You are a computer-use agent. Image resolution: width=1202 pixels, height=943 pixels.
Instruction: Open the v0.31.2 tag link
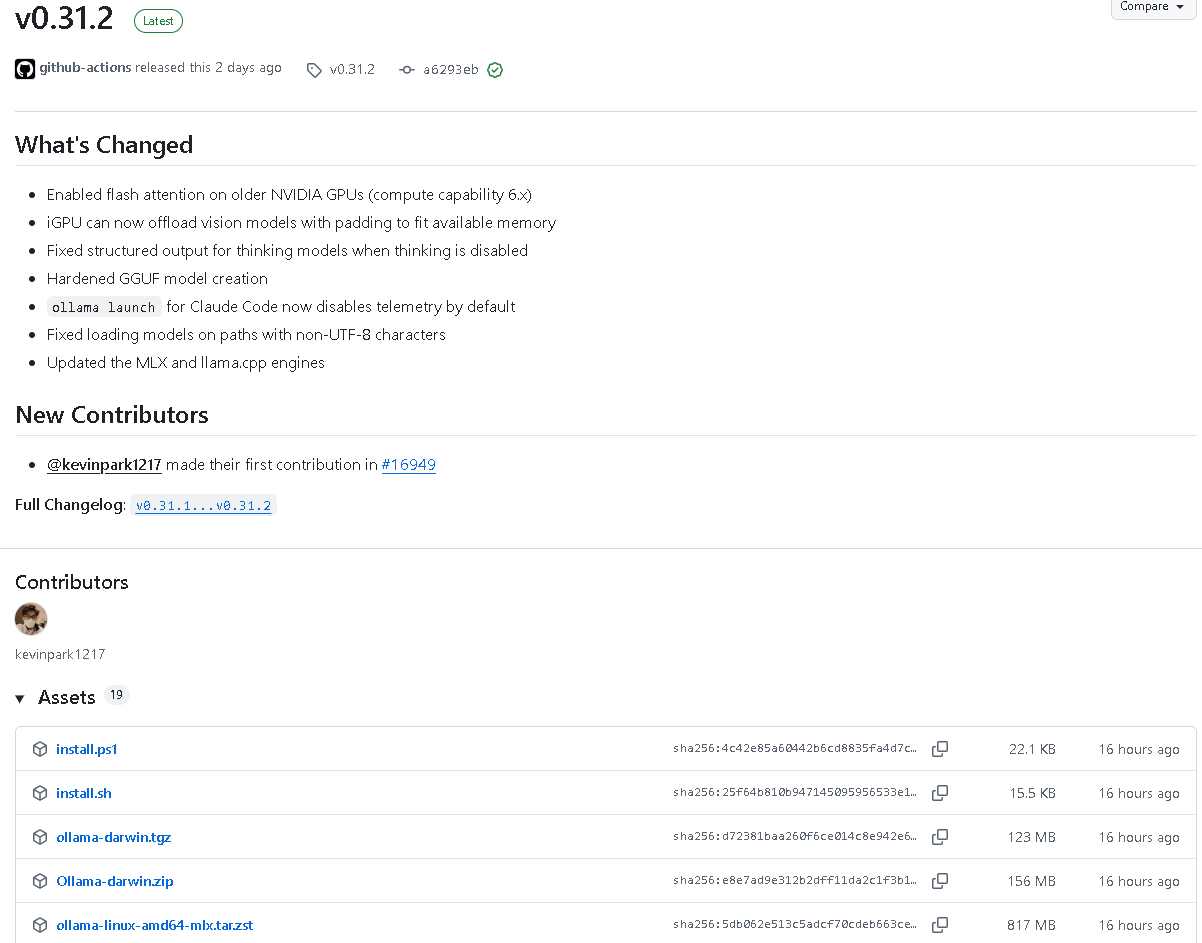tap(352, 69)
